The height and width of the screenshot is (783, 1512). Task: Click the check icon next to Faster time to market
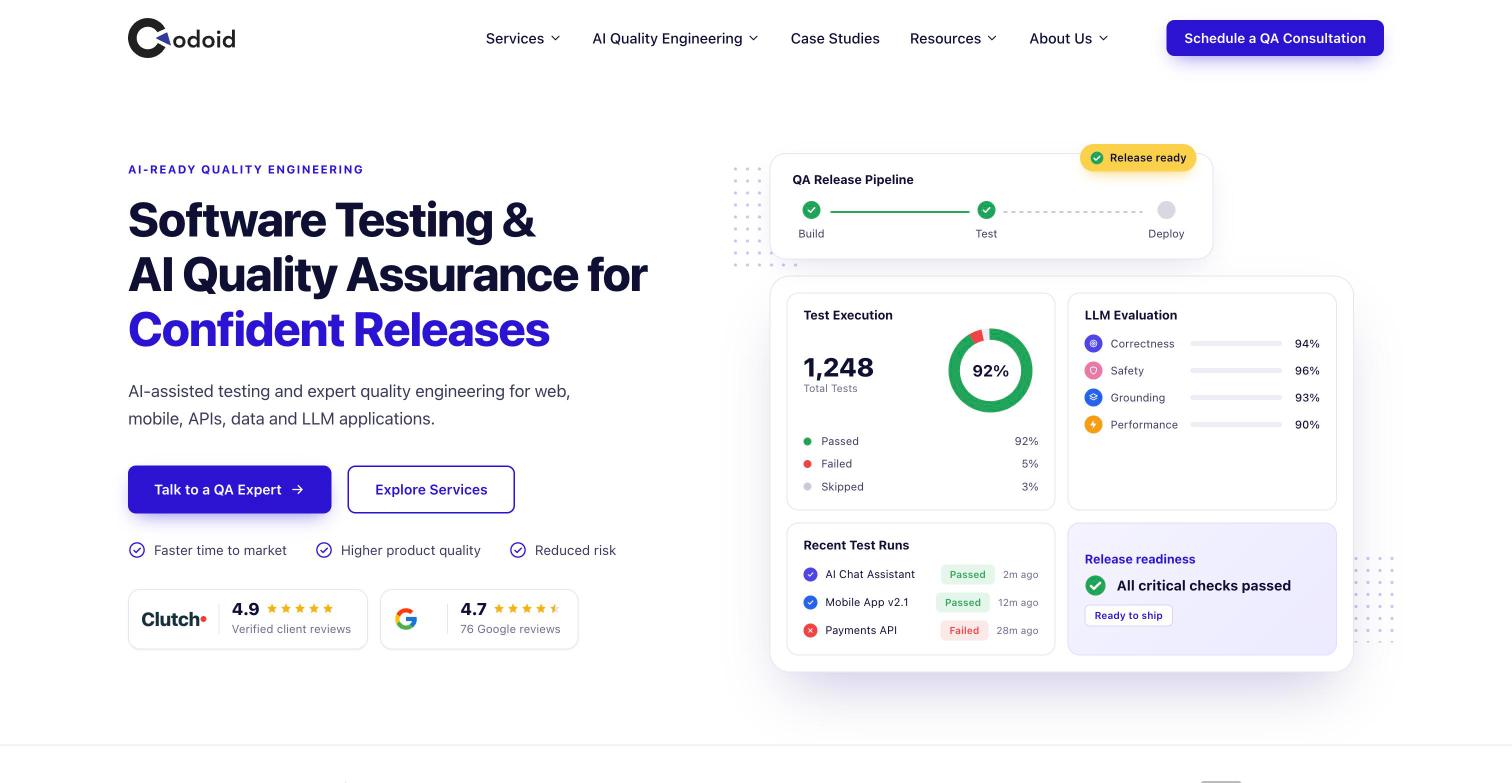137,550
